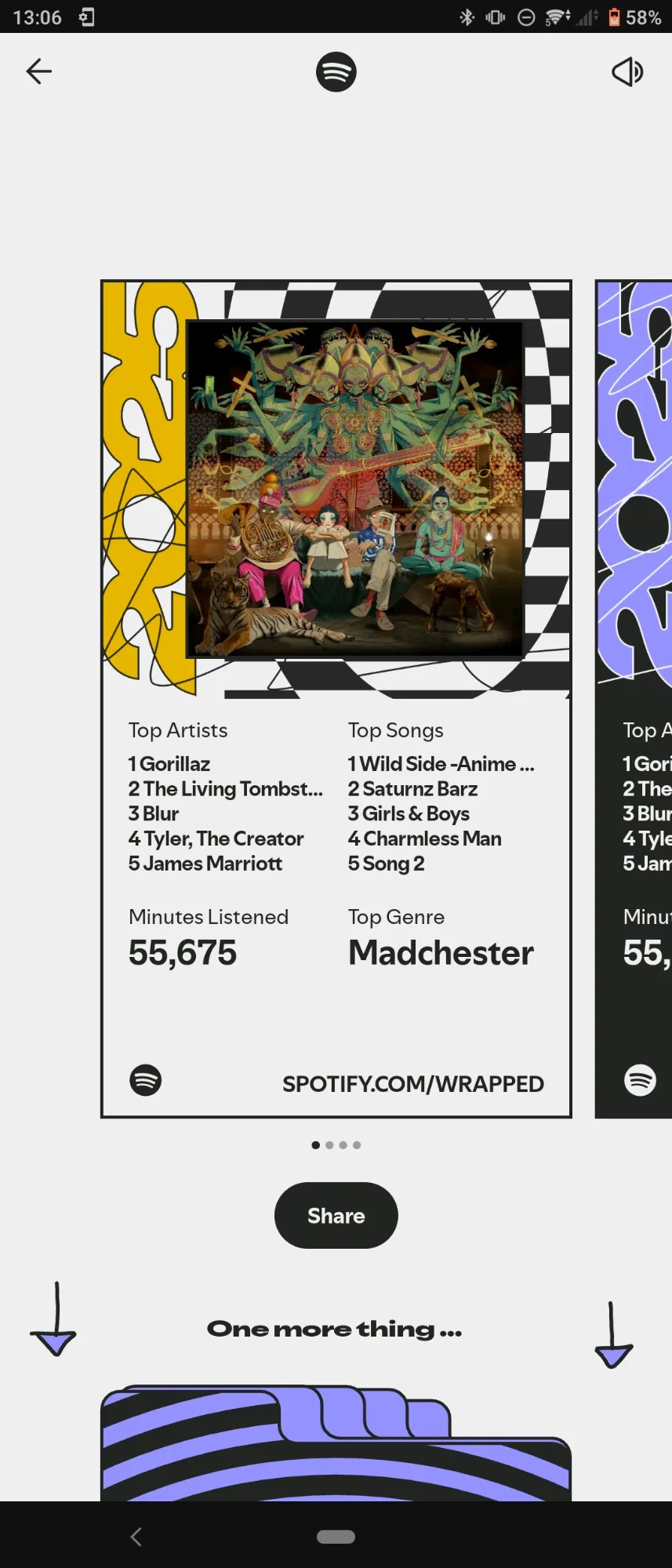Tap the Spotify logo at top

point(336,72)
